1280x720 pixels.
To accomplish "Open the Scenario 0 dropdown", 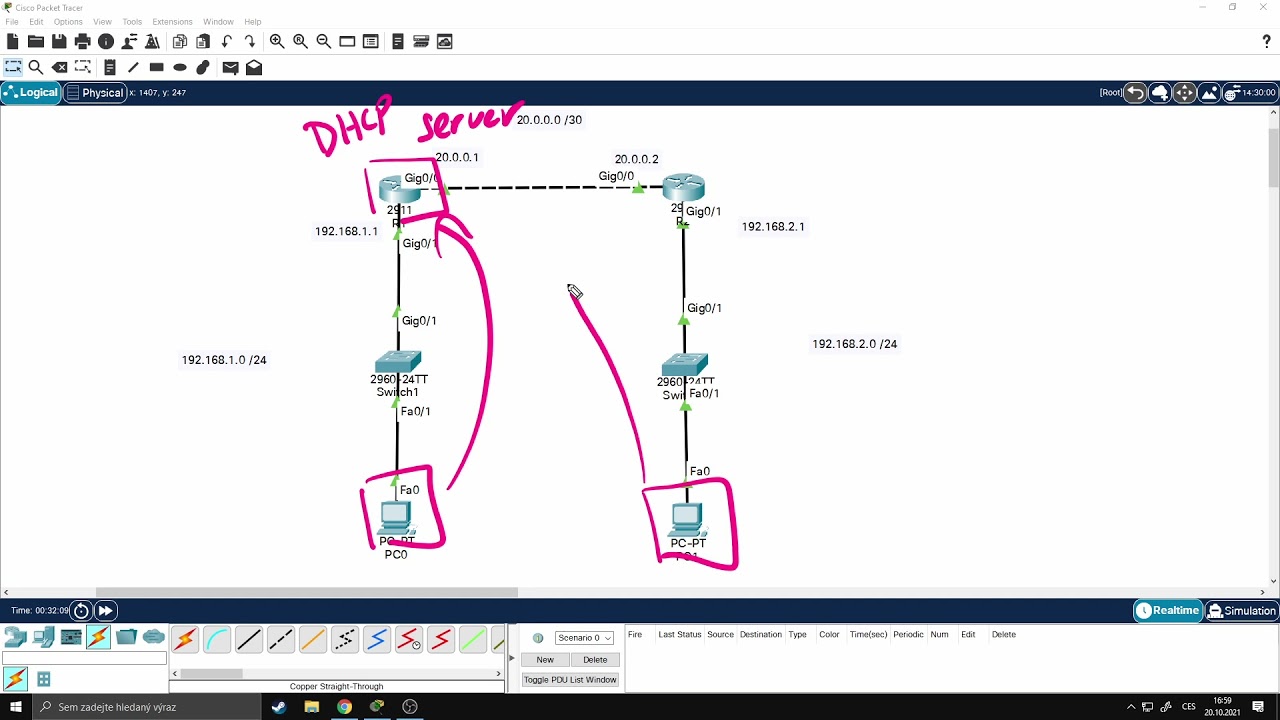I will point(584,638).
